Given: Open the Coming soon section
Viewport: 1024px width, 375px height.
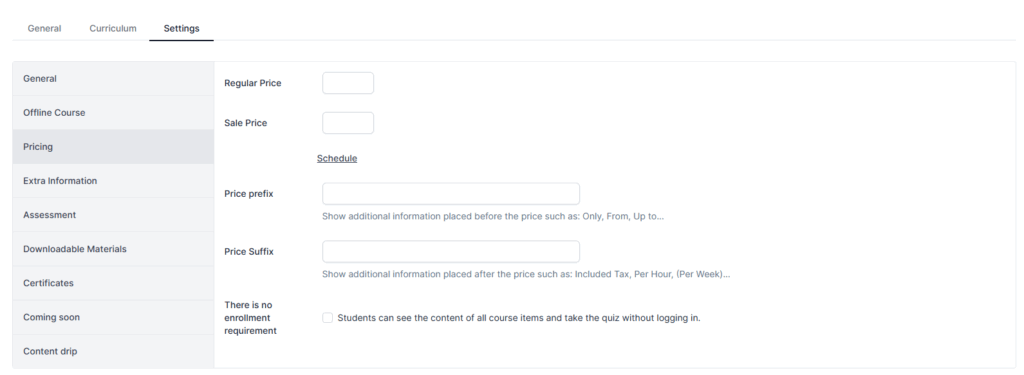Looking at the screenshot, I should tap(113, 318).
